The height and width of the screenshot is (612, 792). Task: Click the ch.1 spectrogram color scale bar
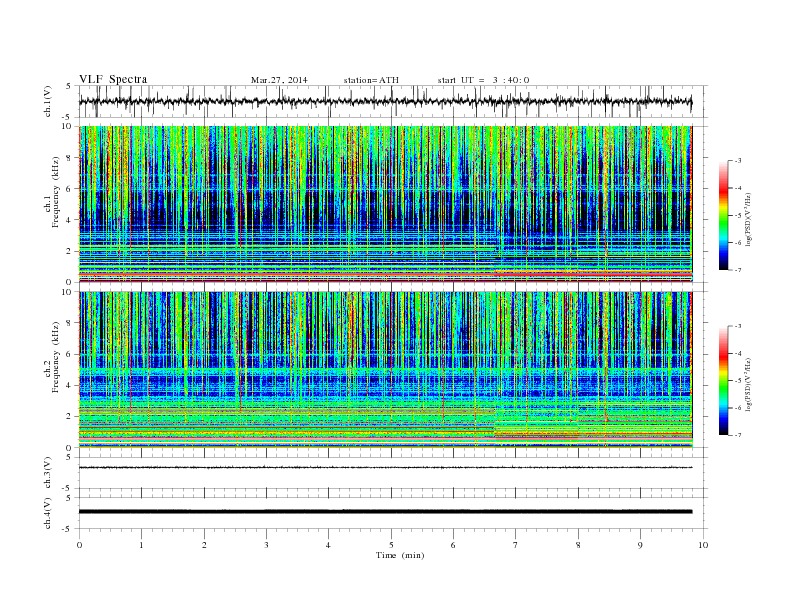click(723, 215)
